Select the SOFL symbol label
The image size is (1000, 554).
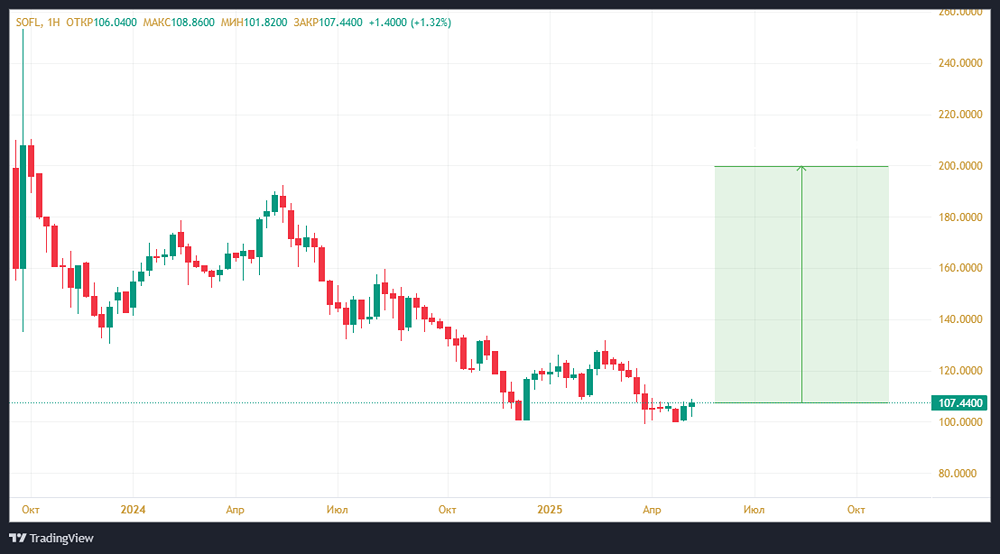[x=32, y=22]
